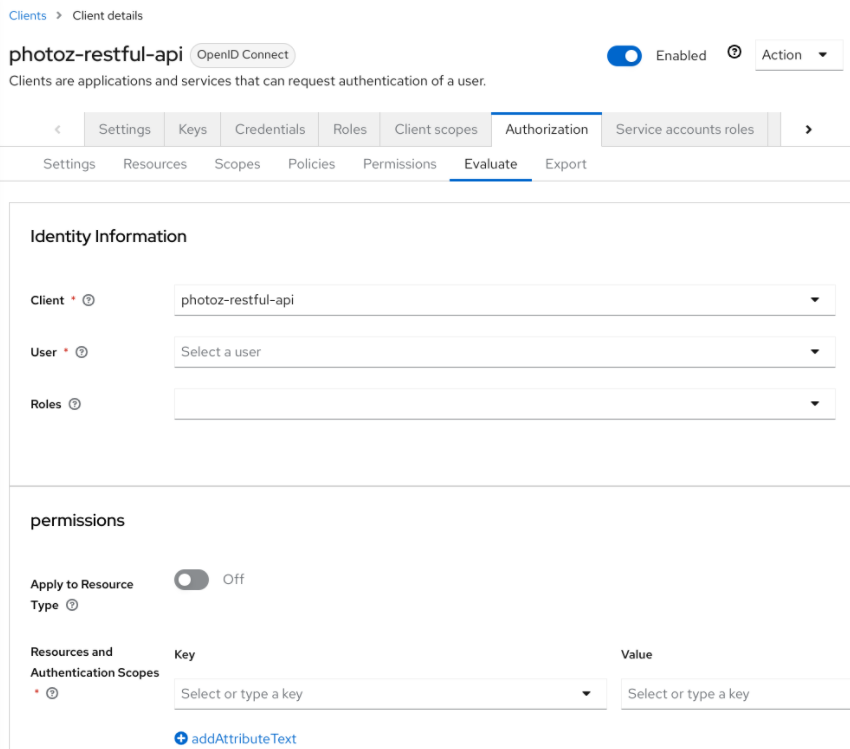Screen dimensions: 850x749
Task: Go to Clients breadcrumb link
Action: [x=27, y=16]
